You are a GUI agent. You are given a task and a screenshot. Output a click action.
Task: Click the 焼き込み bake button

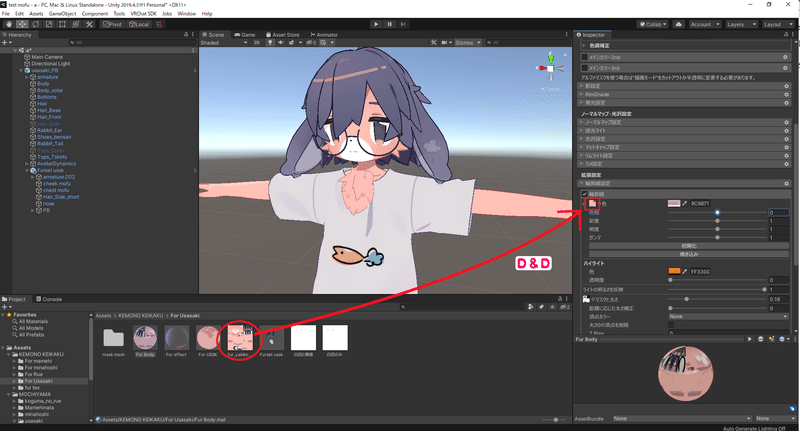pyautogui.click(x=689, y=253)
